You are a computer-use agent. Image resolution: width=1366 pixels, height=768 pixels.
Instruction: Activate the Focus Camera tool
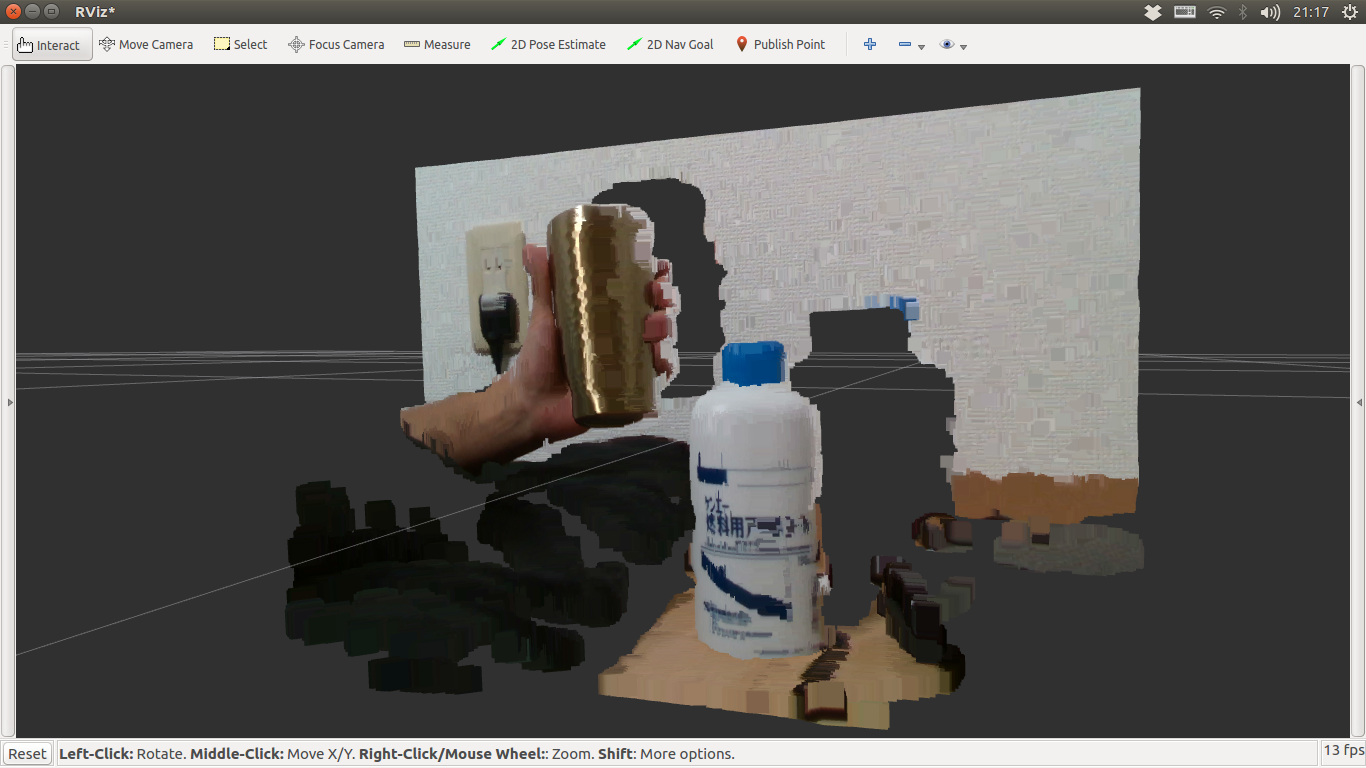[x=336, y=44]
